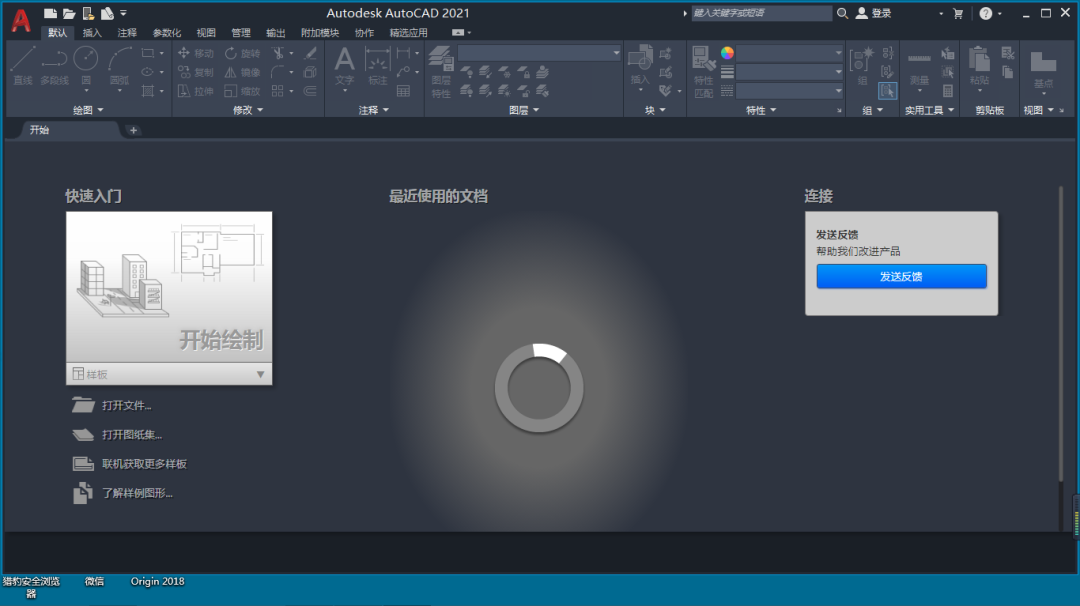Click the New file icon in quick access toolbar
This screenshot has height=606, width=1080.
tap(50, 13)
